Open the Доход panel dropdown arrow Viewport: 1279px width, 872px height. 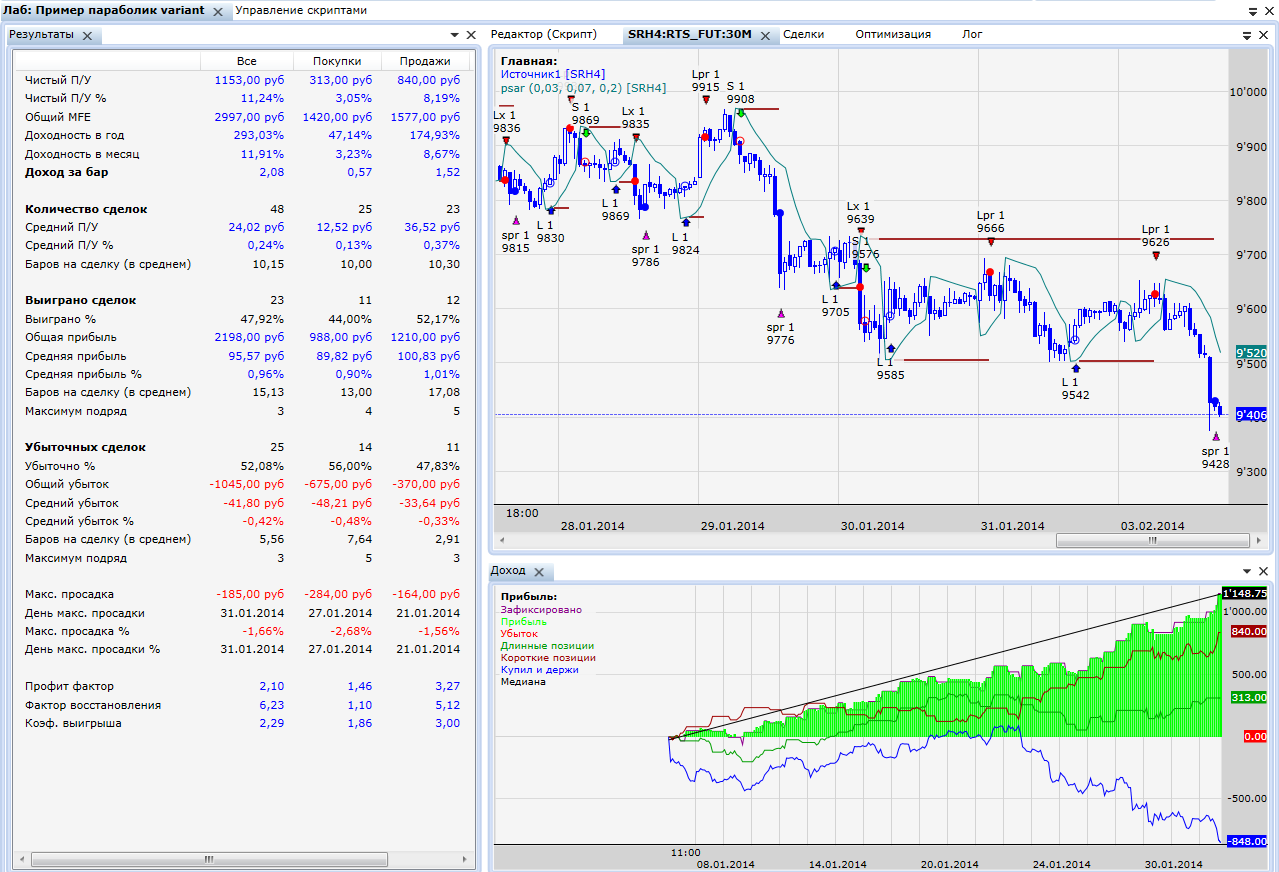pos(1247,571)
